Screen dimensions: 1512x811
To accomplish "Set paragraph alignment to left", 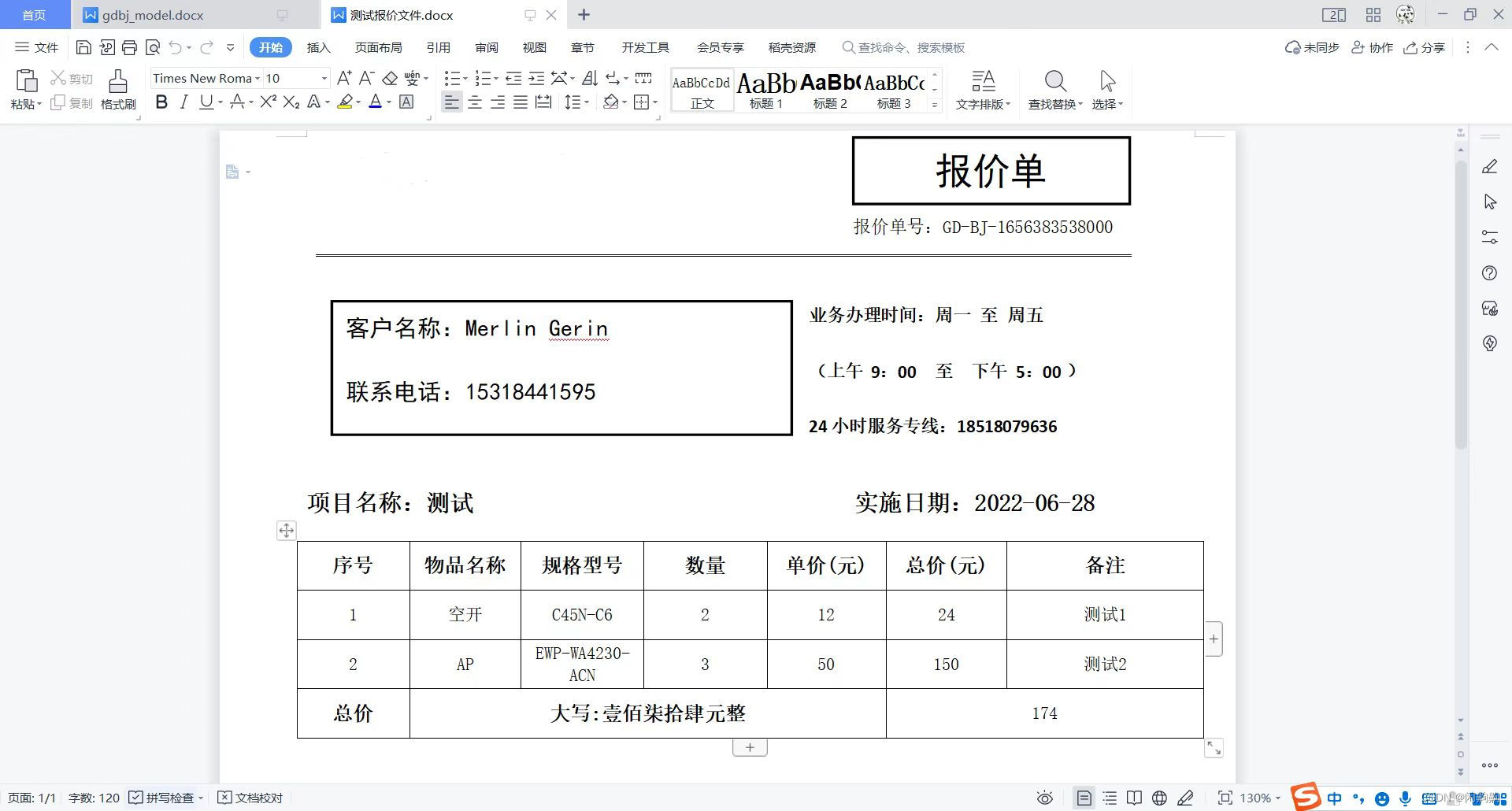I will point(451,102).
